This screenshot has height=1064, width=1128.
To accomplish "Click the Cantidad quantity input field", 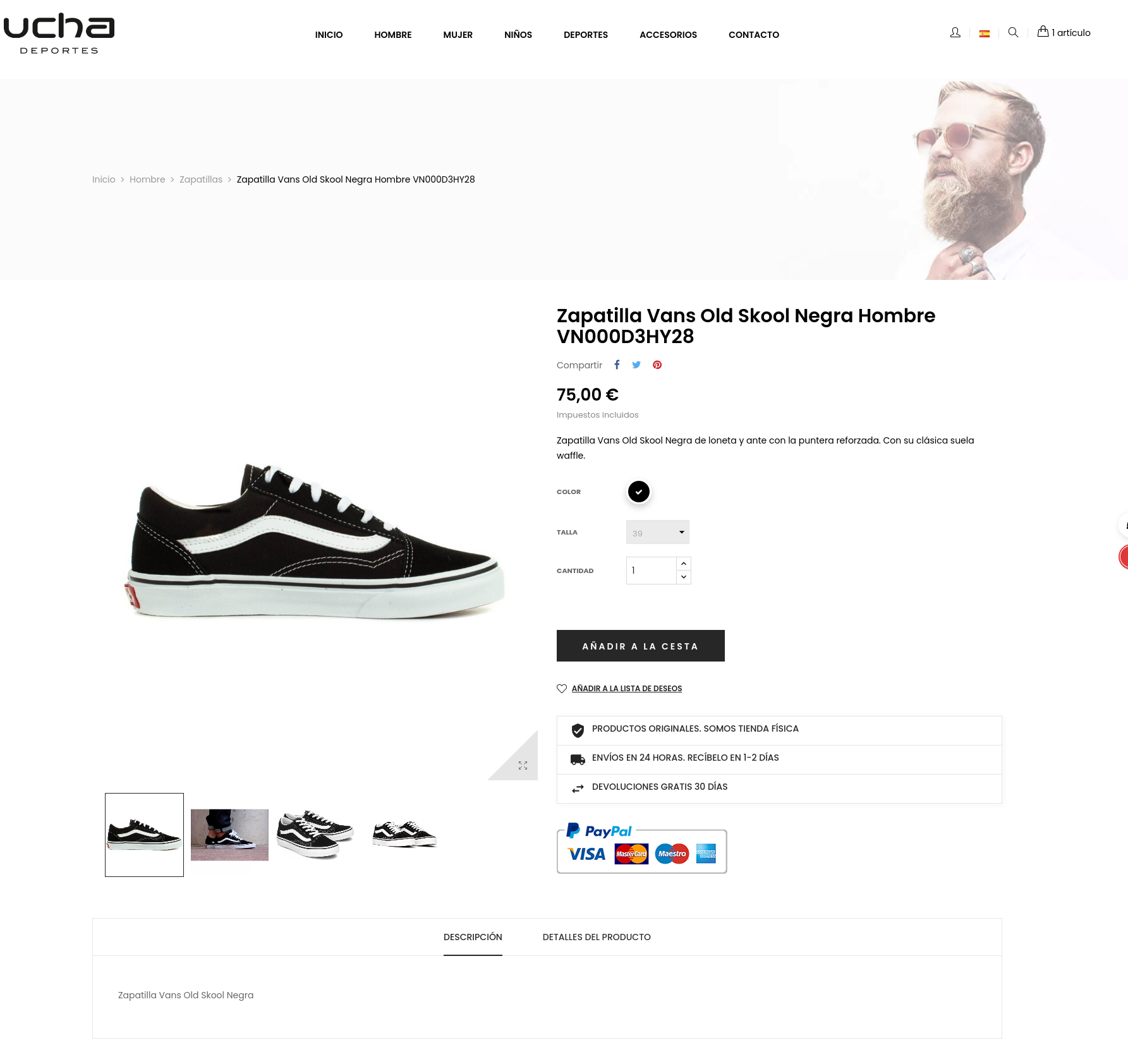I will (651, 571).
